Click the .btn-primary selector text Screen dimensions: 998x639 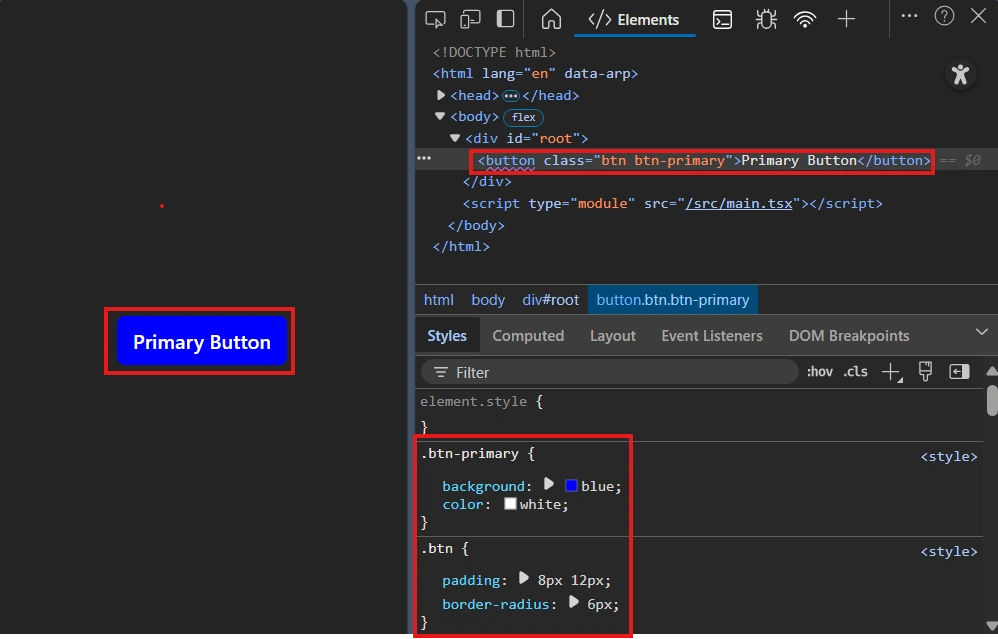point(470,454)
